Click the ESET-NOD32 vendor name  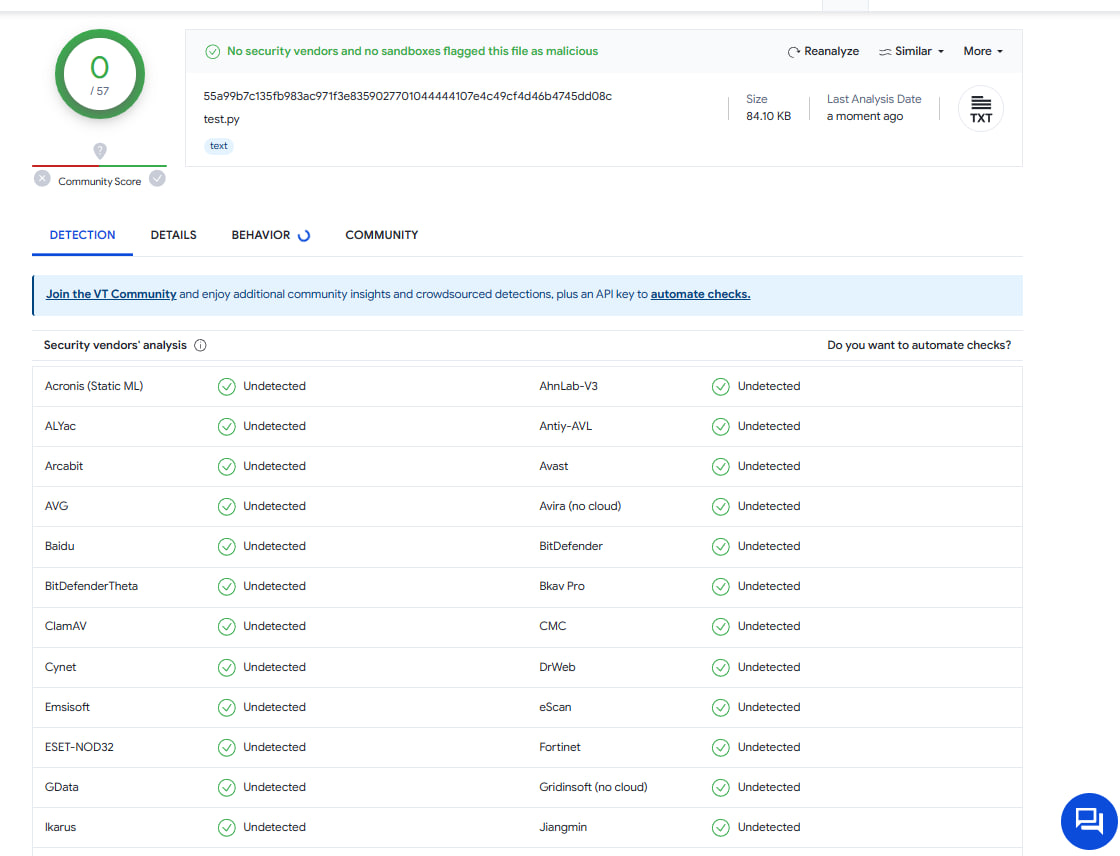[79, 747]
